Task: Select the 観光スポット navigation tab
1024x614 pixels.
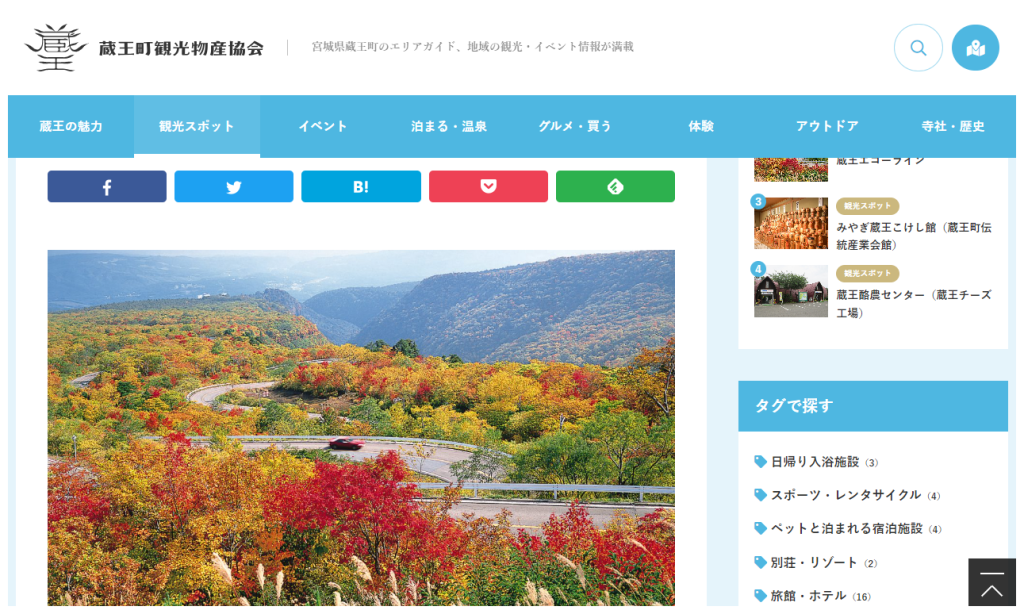Action: [x=197, y=126]
